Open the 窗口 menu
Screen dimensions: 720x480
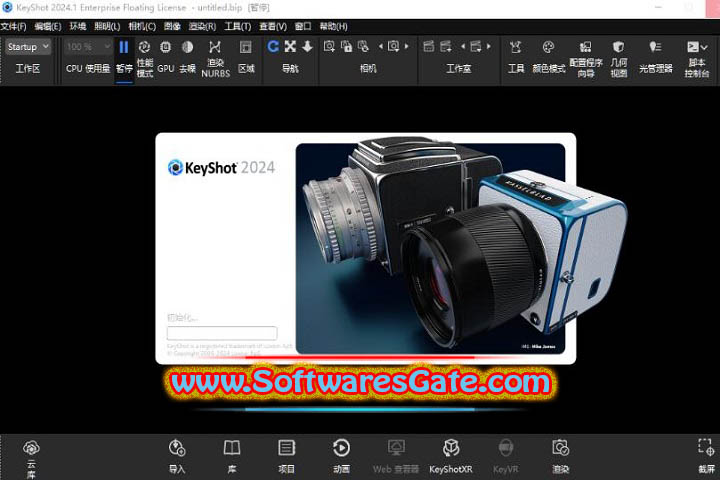(303, 27)
